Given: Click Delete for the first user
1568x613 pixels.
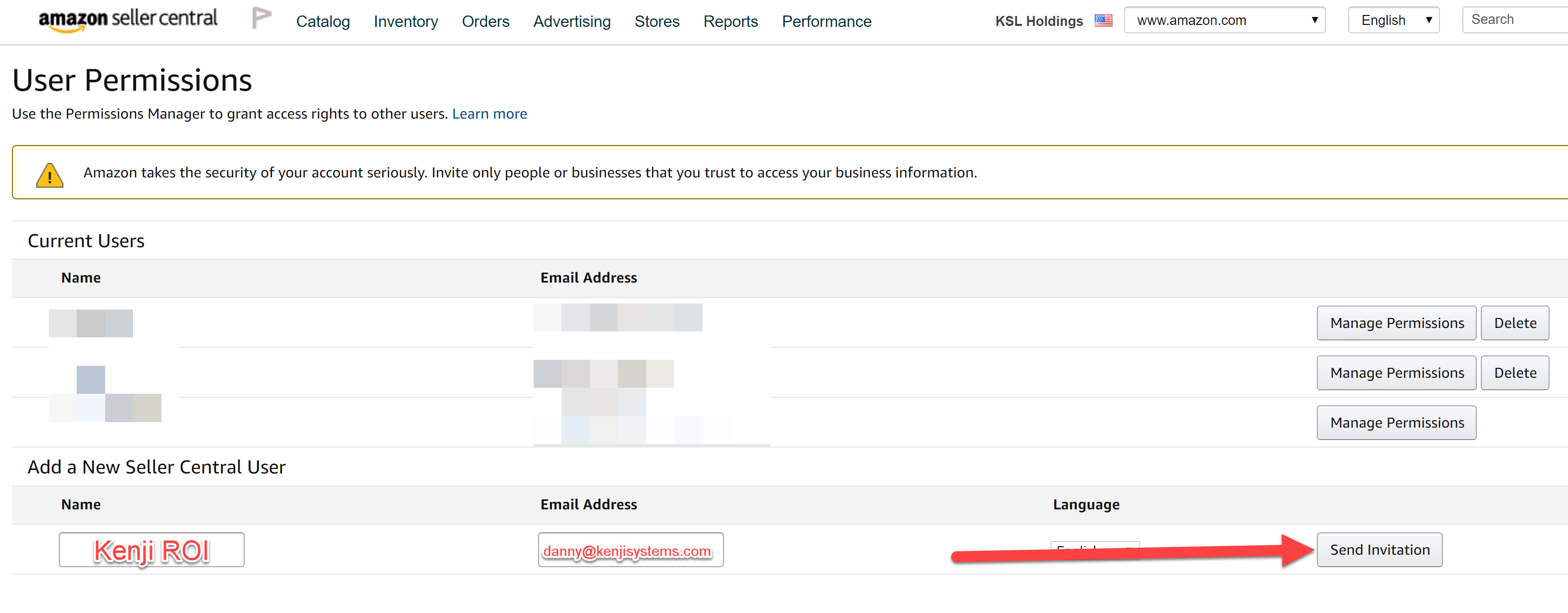Looking at the screenshot, I should coord(1514,323).
